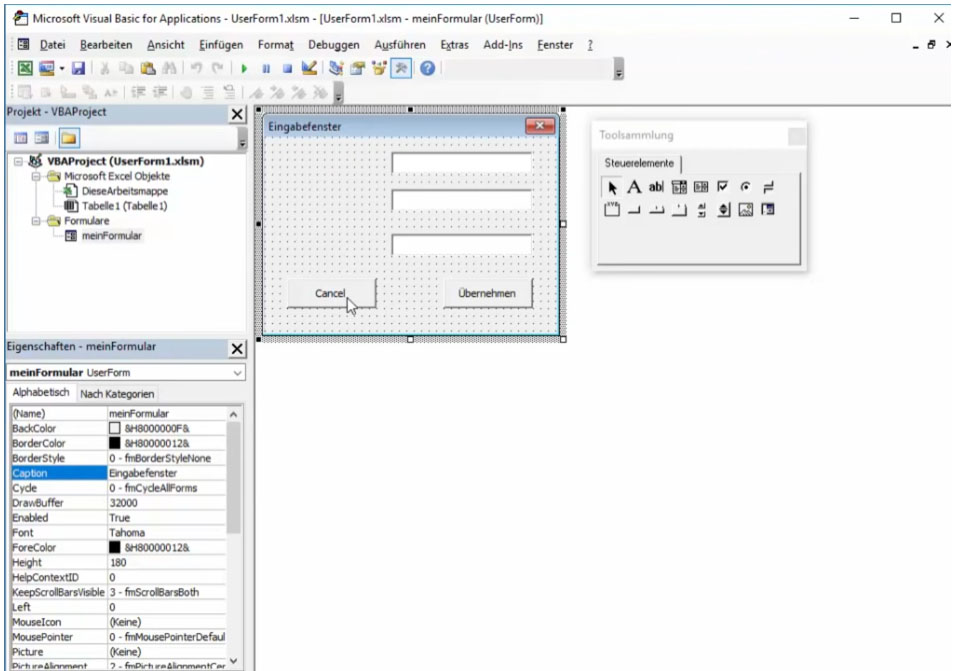Pick the TabStrip control in Toolsammlung

pyautogui.click(x=656, y=210)
